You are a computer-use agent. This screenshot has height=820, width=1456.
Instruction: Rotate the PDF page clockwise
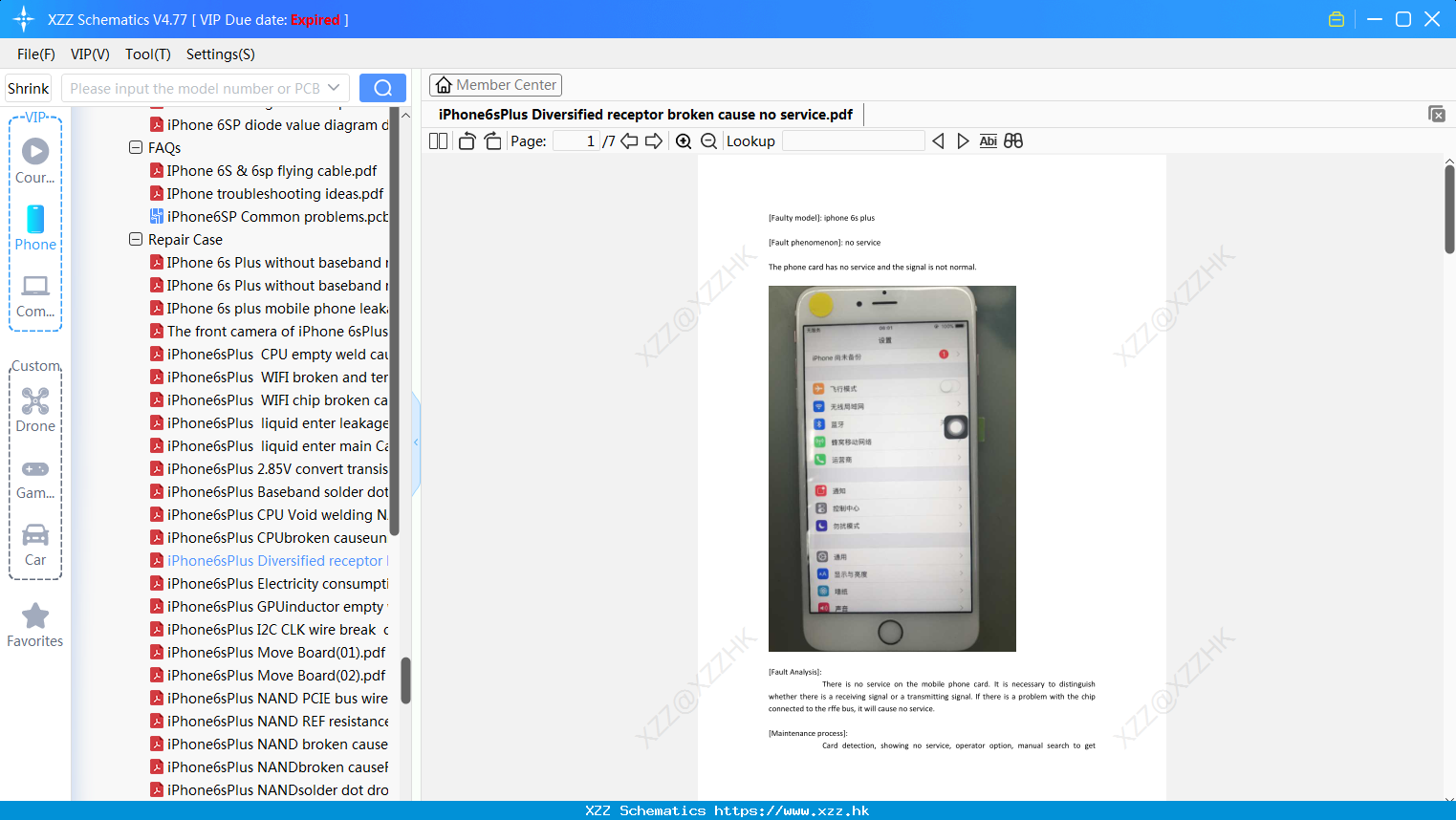pos(492,141)
